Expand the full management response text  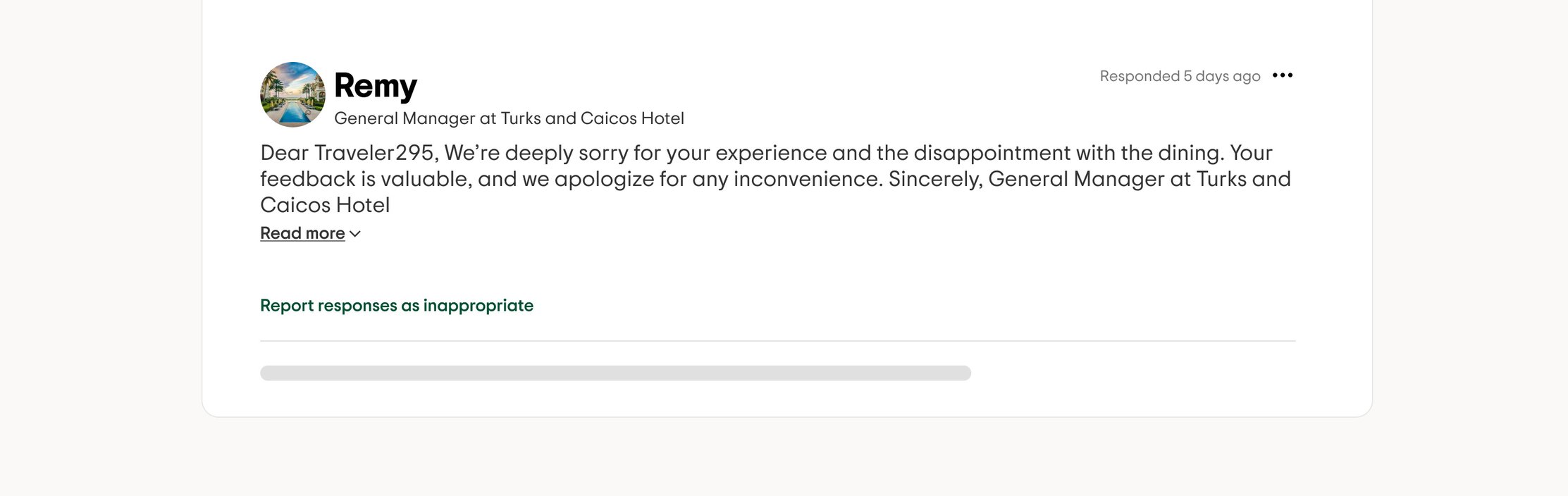pos(303,233)
